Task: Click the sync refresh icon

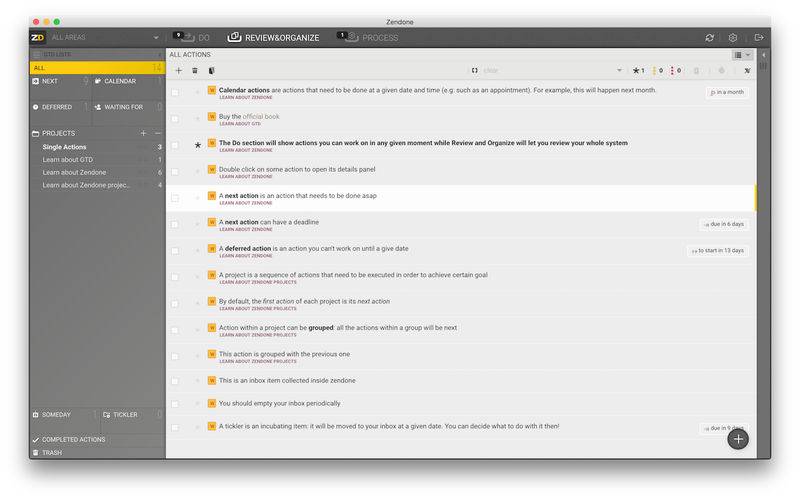Action: pyautogui.click(x=710, y=37)
